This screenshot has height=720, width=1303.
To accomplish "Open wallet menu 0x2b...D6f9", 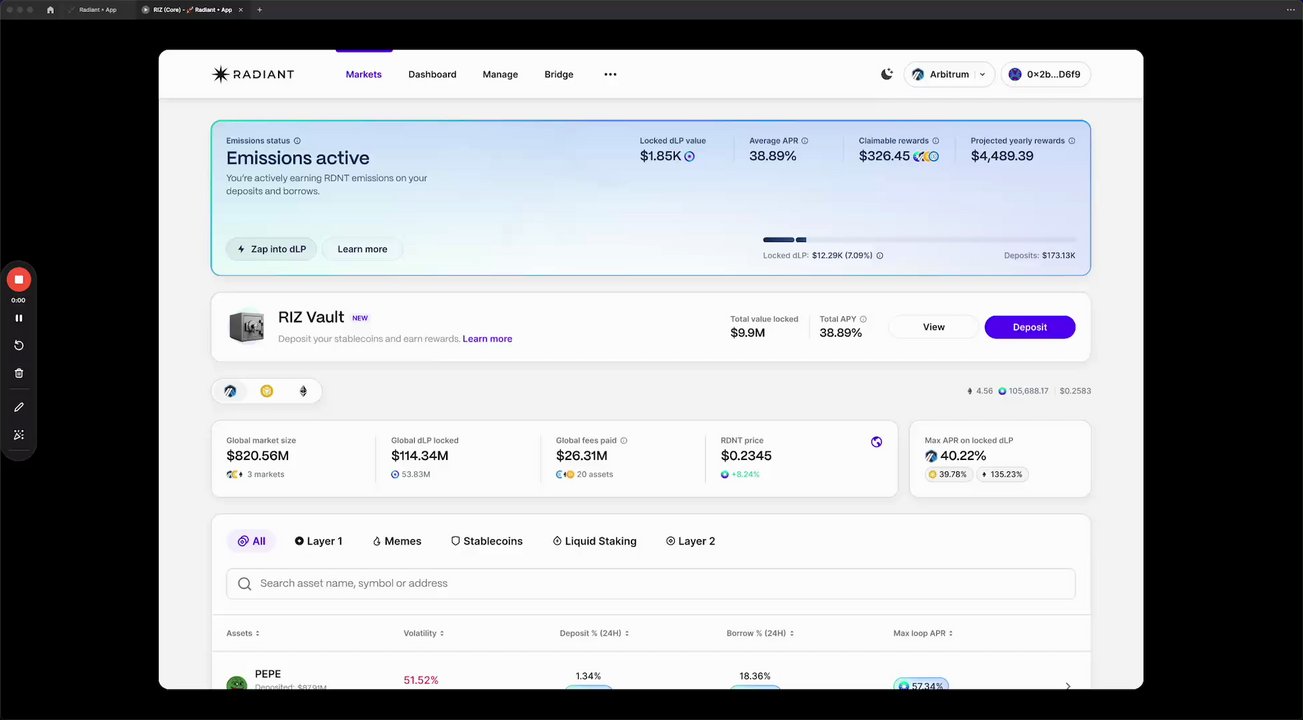I will coord(1046,74).
